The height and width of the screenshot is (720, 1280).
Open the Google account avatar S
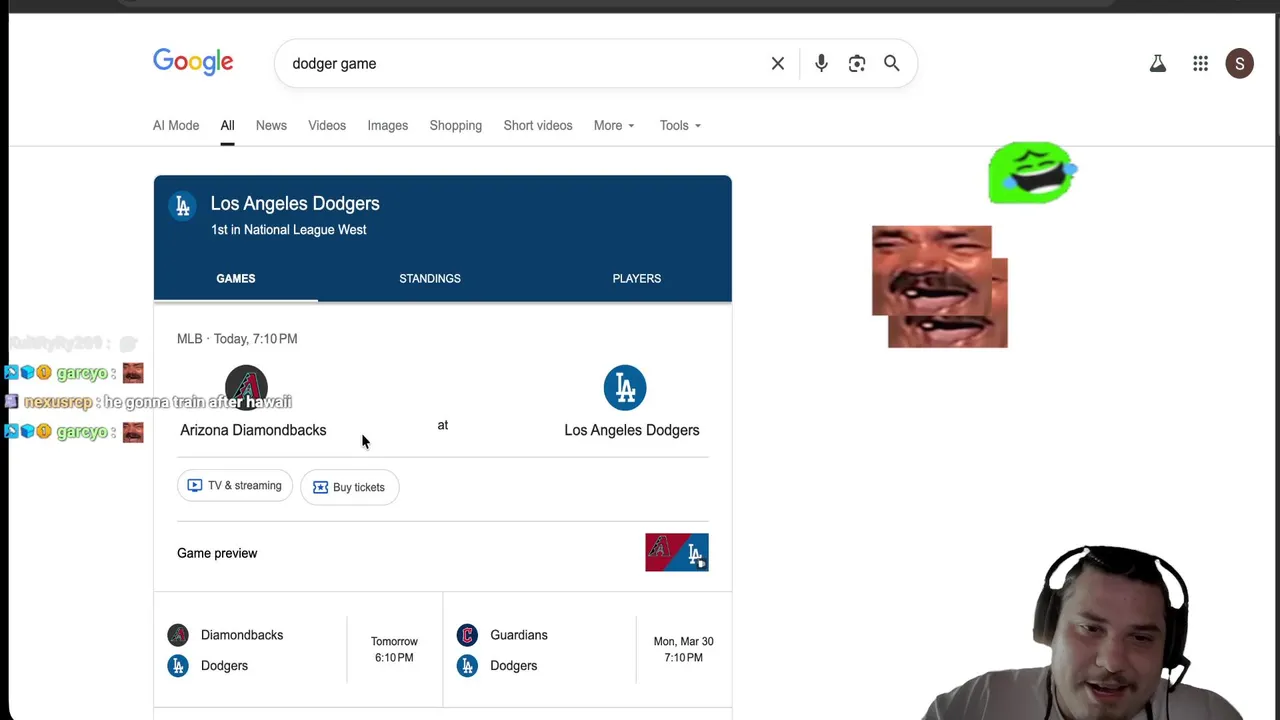[1239, 64]
